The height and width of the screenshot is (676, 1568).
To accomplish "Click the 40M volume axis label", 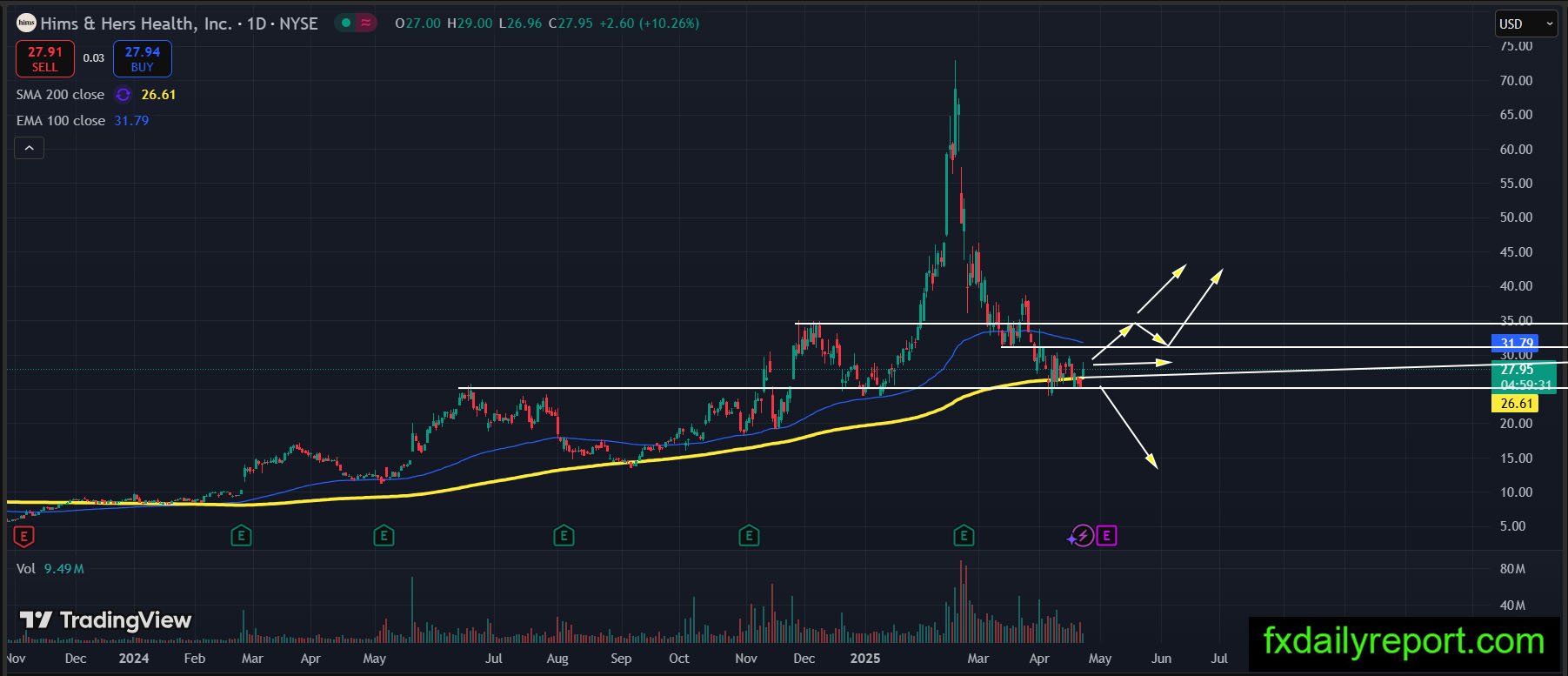I will coord(1512,606).
